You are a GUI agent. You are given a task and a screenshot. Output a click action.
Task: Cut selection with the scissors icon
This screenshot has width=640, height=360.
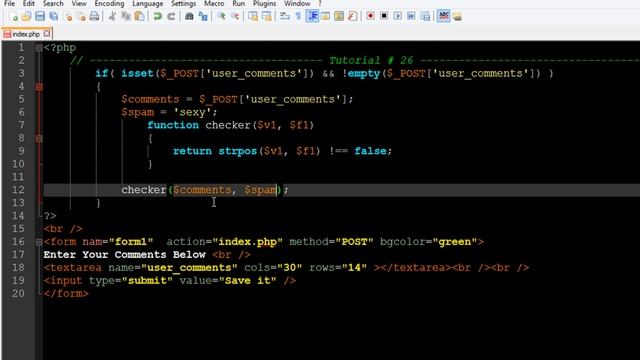click(113, 16)
